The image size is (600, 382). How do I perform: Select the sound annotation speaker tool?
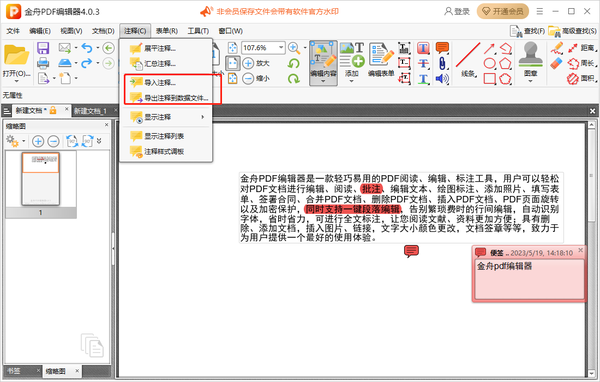(442, 78)
